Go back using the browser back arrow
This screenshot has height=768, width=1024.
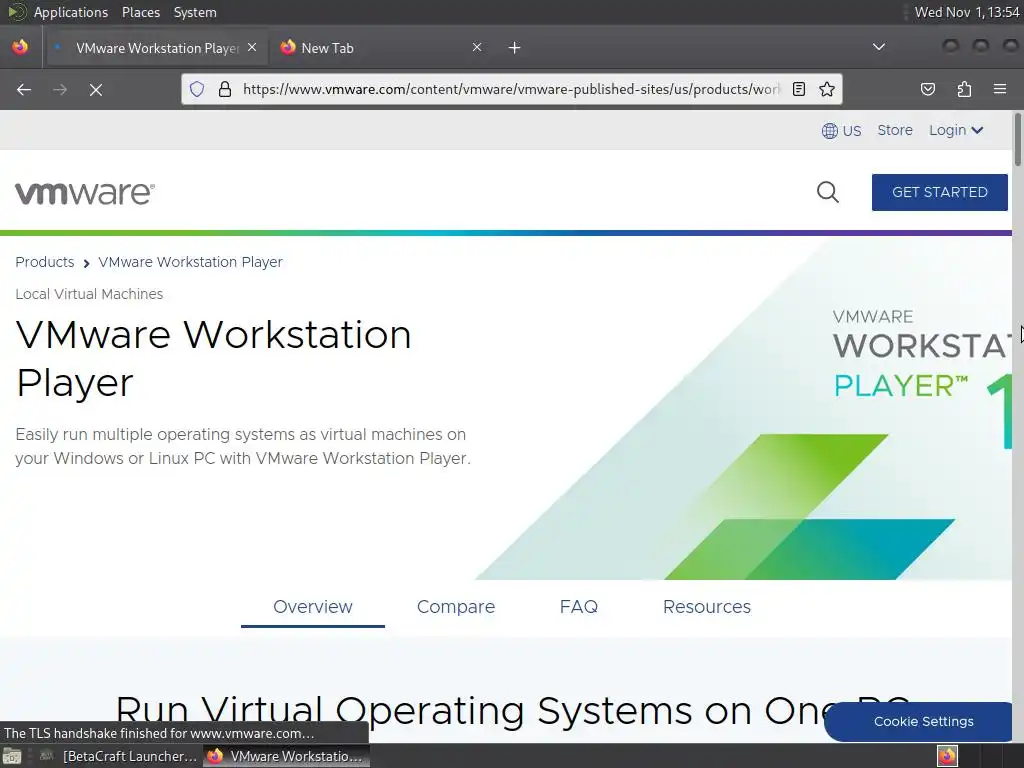coord(24,89)
